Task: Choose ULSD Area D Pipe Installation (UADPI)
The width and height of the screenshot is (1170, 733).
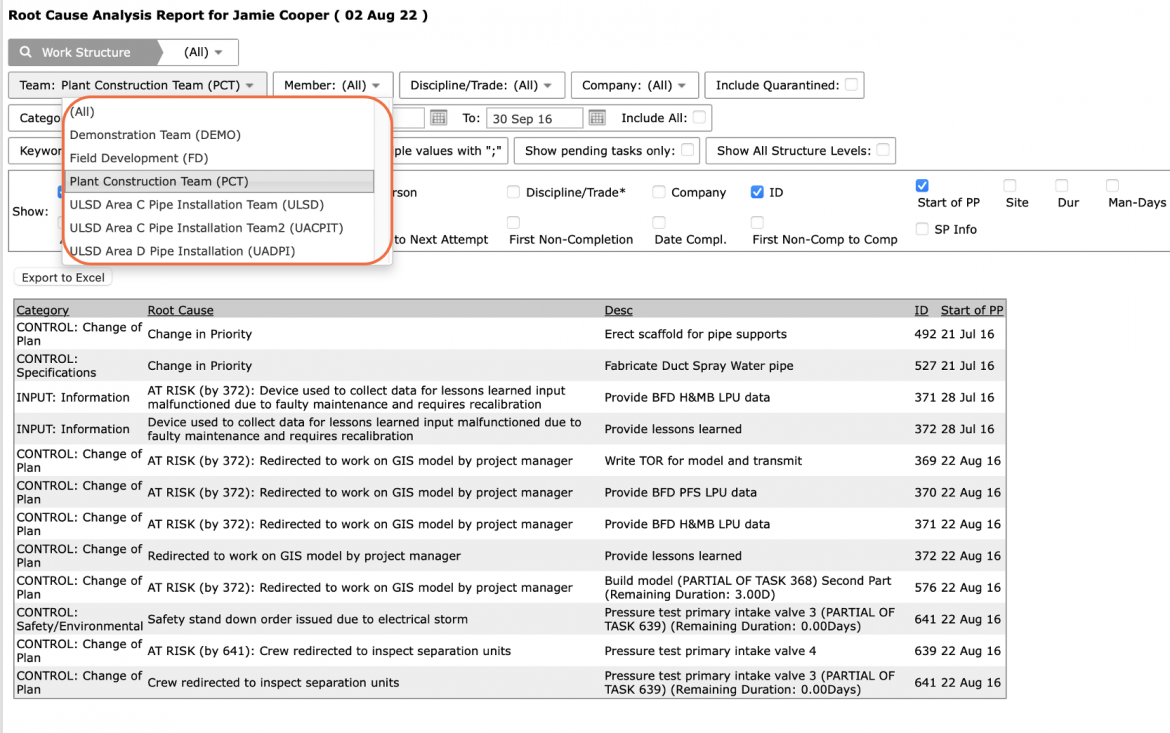Action: pos(219,250)
